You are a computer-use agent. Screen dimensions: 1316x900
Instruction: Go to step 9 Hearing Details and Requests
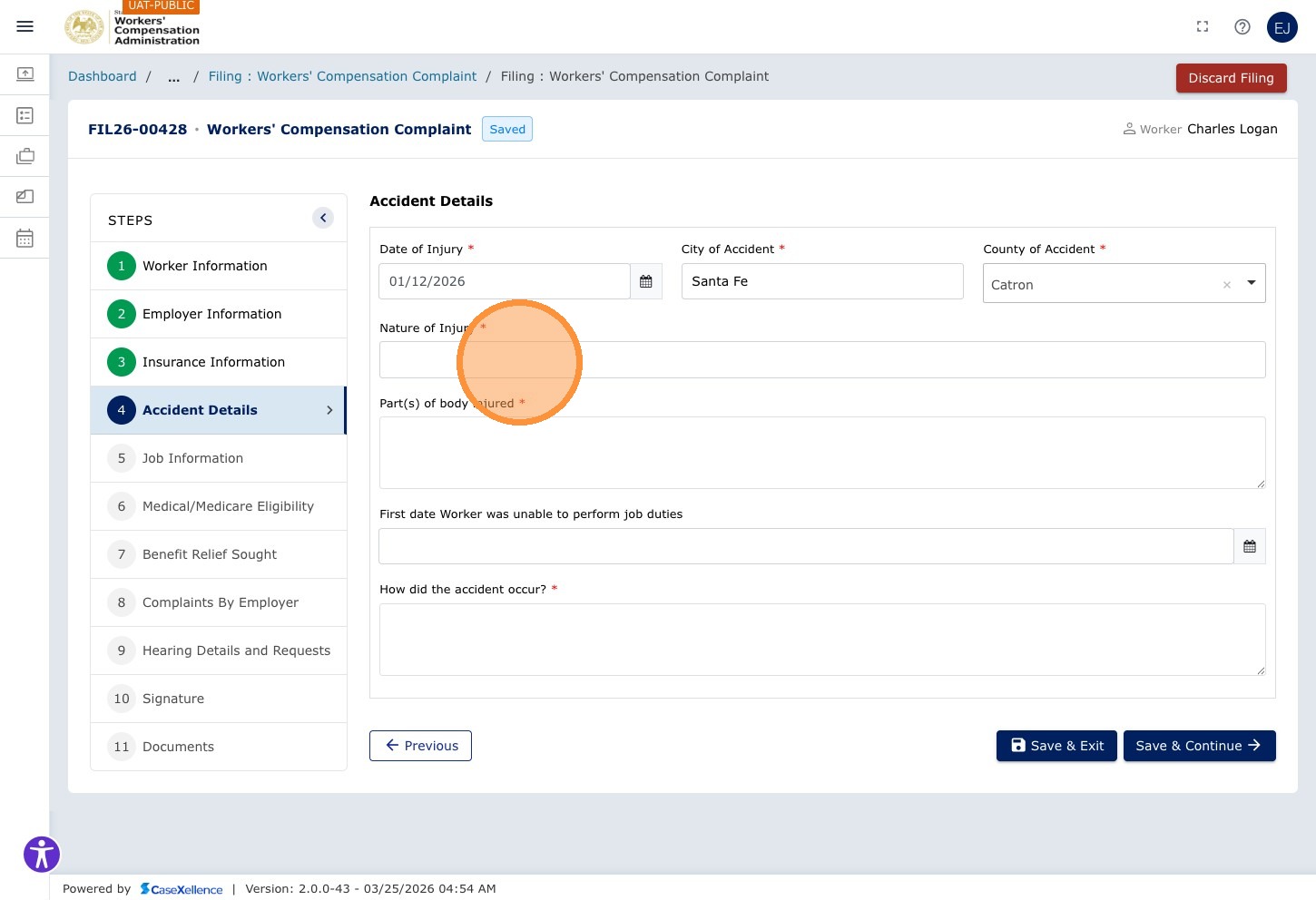tap(219, 651)
